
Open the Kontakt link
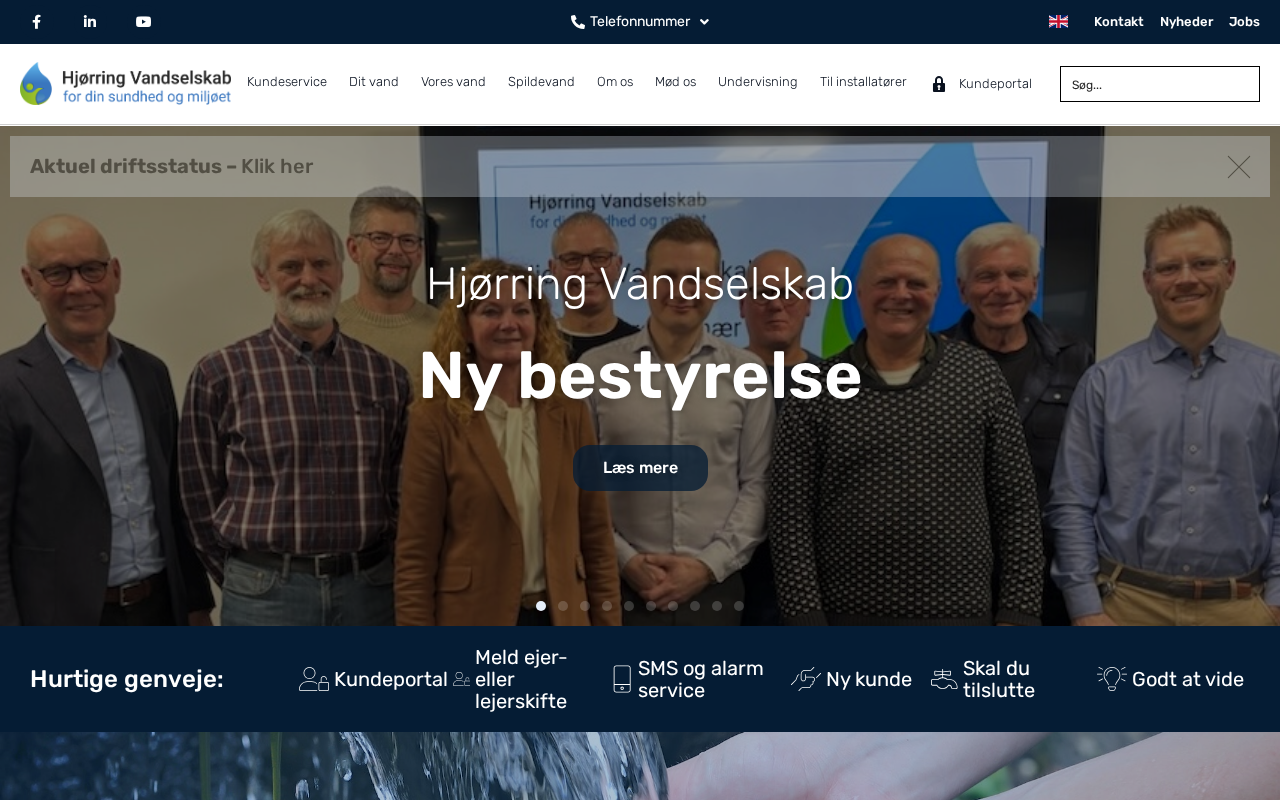(1119, 22)
